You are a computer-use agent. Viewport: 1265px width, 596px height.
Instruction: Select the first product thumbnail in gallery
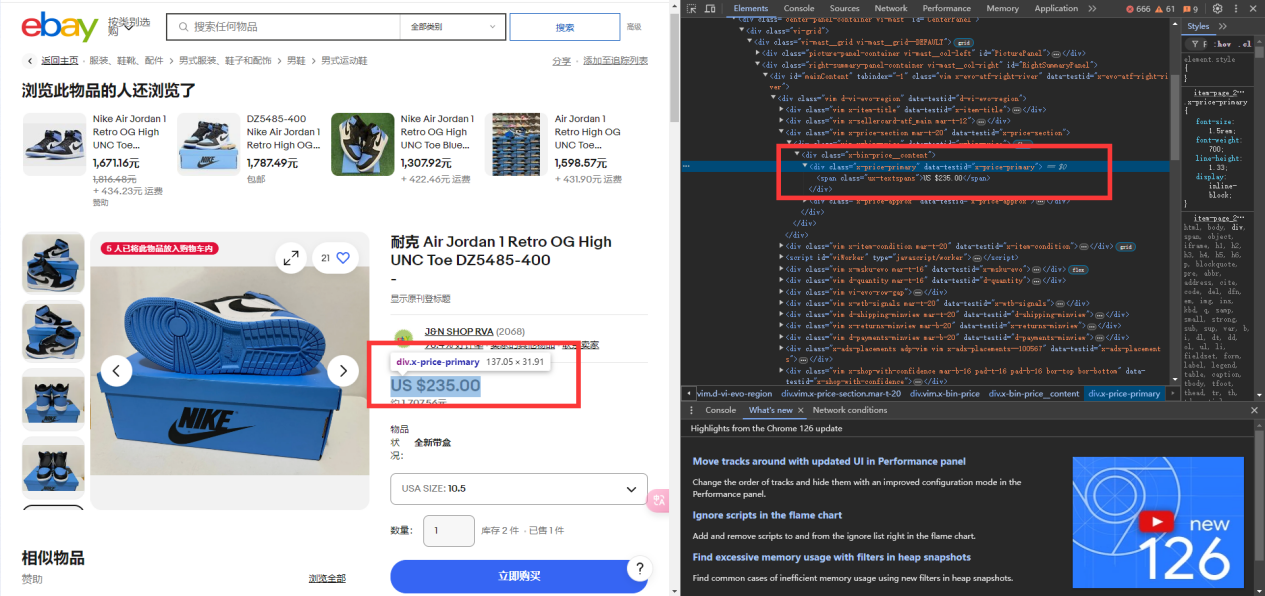coord(53,263)
